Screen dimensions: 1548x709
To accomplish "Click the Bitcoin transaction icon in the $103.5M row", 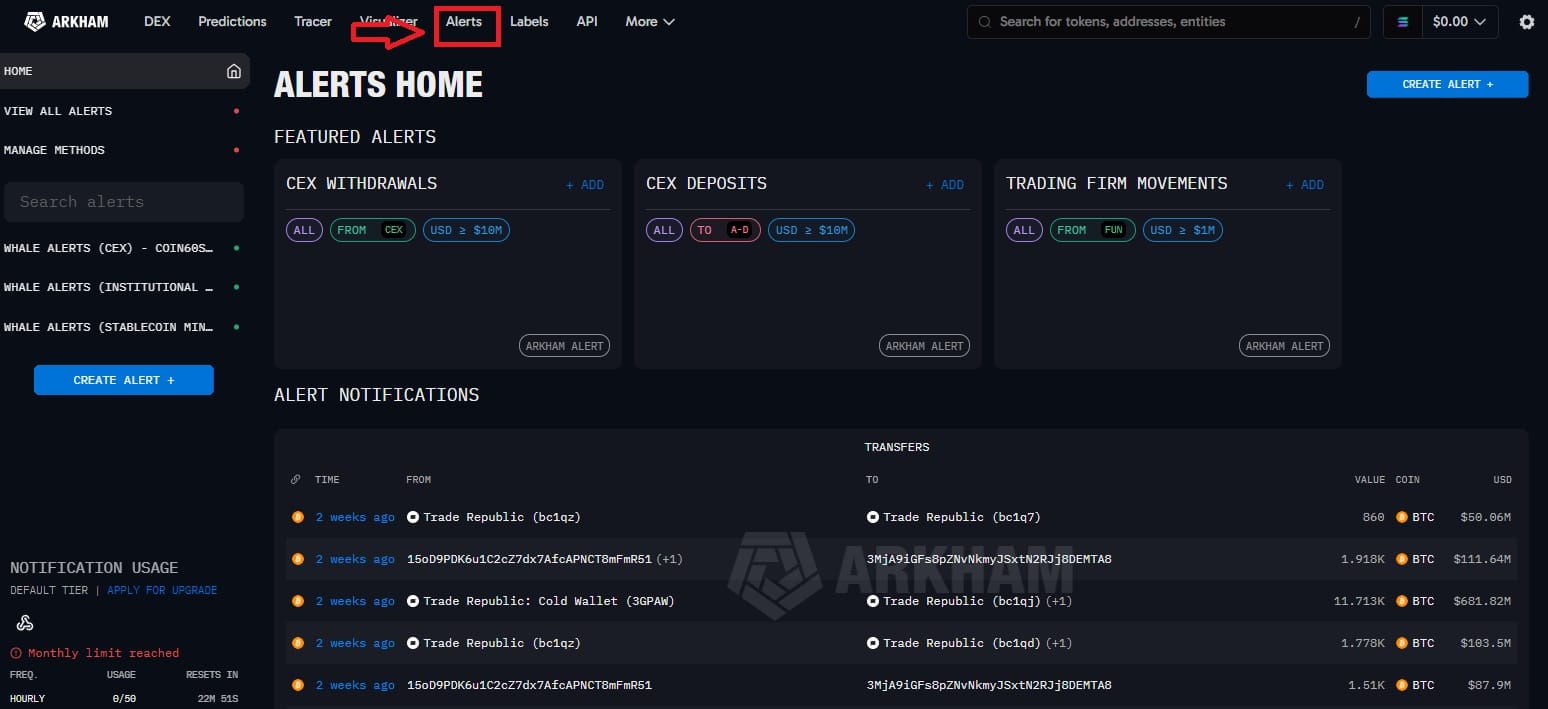I will point(297,643).
